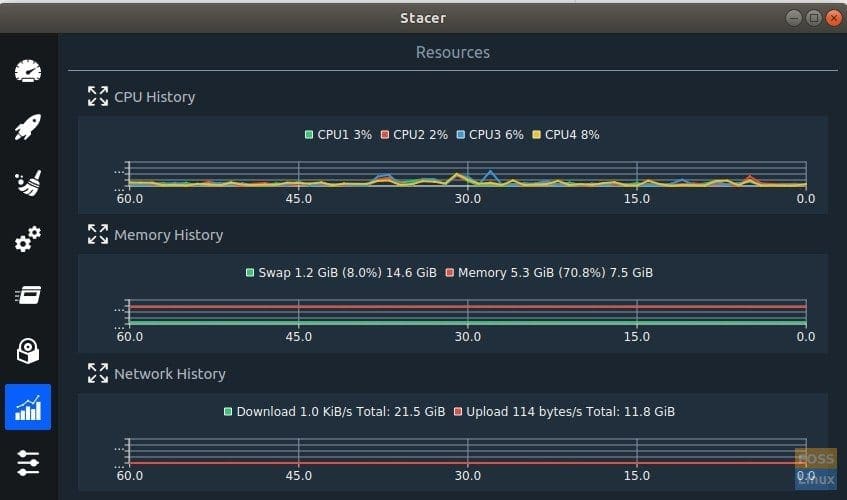Toggle CPU1 green legend swatch
The width and height of the screenshot is (847, 500).
(309, 134)
